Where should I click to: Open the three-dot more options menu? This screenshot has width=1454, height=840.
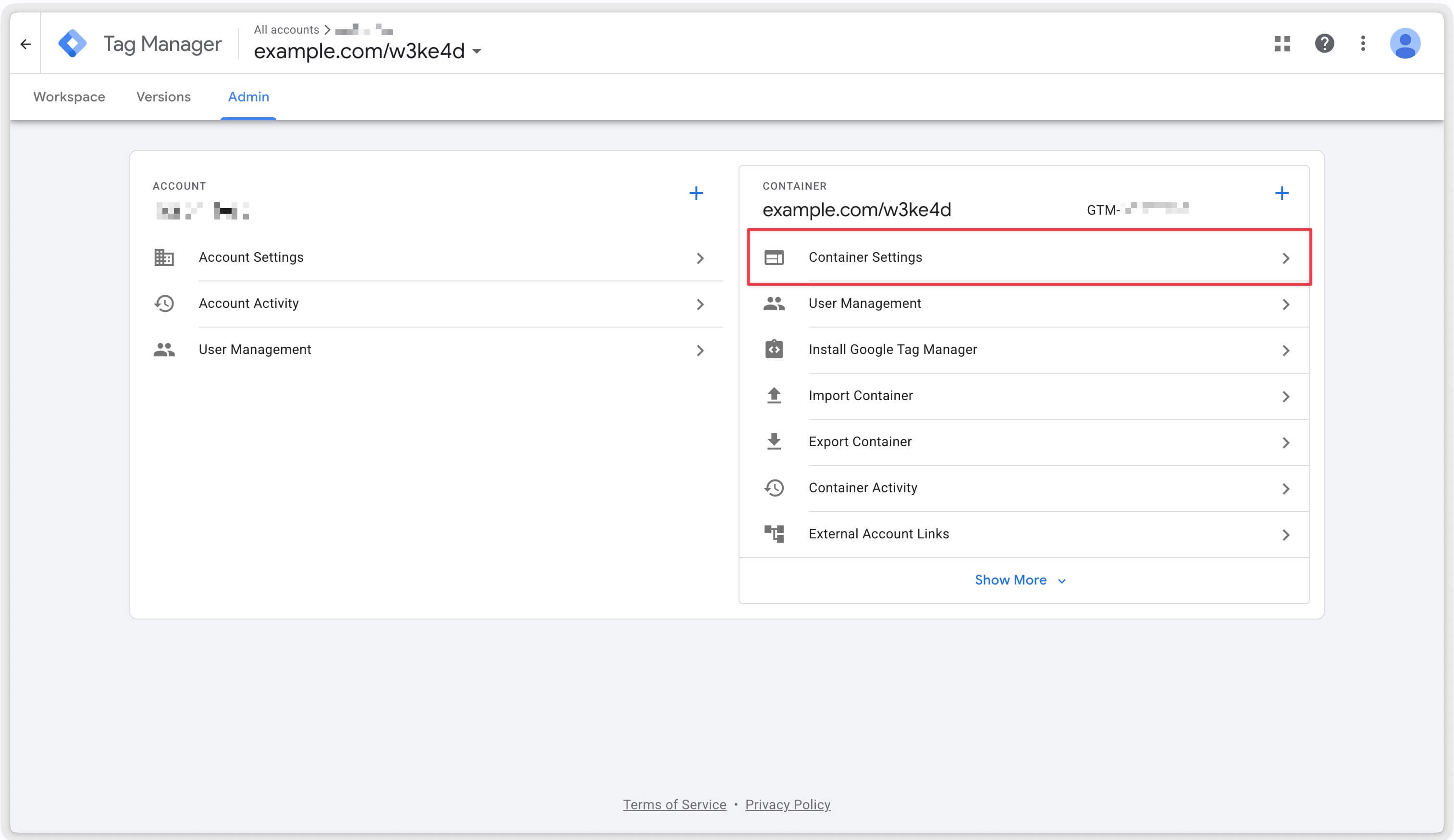[x=1363, y=44]
